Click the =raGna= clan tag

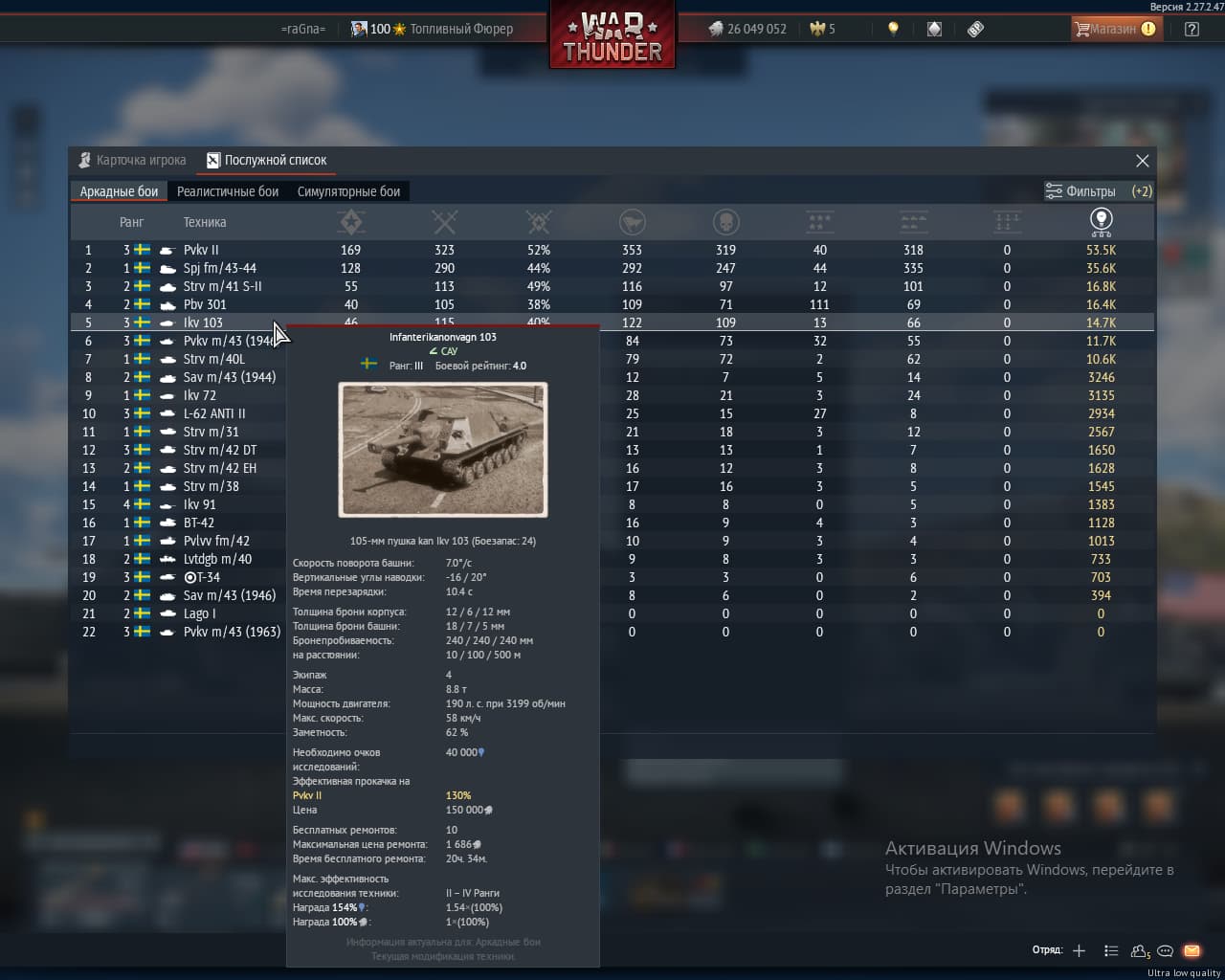coord(302,29)
